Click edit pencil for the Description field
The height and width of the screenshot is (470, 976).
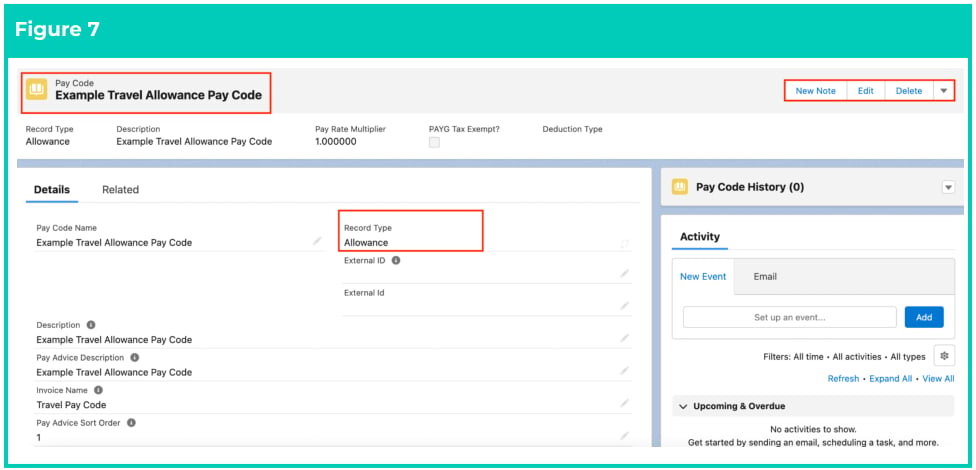click(624, 338)
